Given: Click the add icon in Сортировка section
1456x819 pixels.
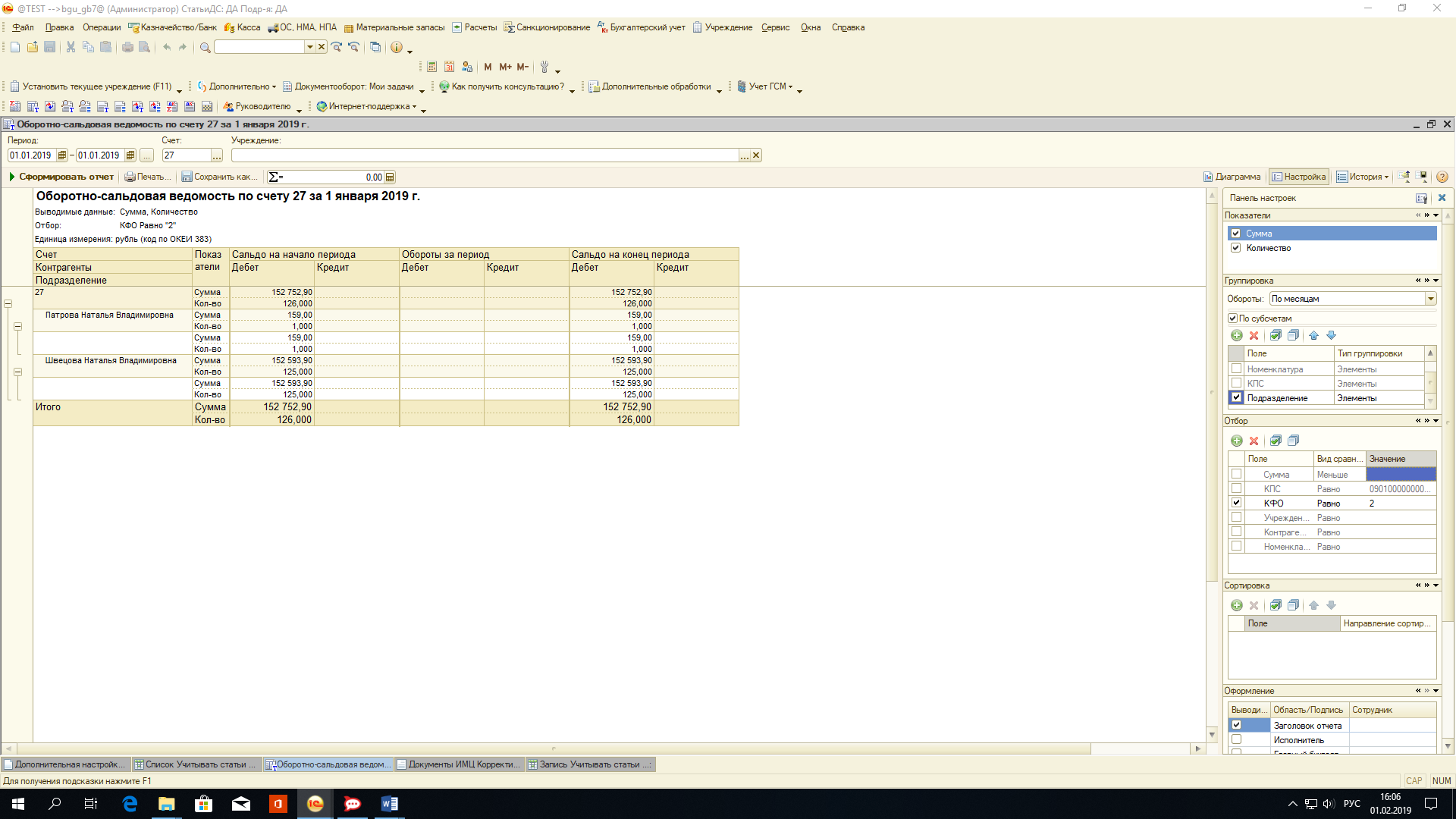Looking at the screenshot, I should [1237, 605].
